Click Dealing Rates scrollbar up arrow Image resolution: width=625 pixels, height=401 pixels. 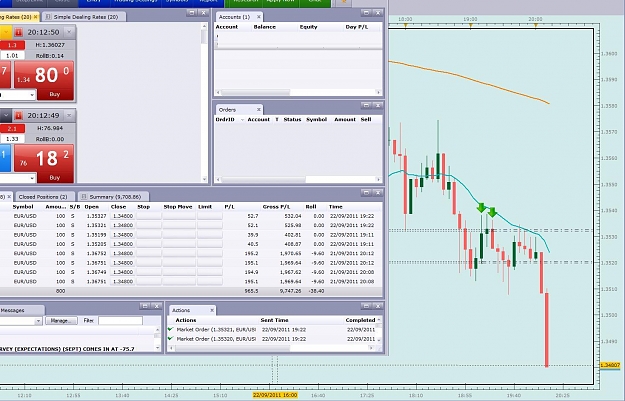click(204, 26)
